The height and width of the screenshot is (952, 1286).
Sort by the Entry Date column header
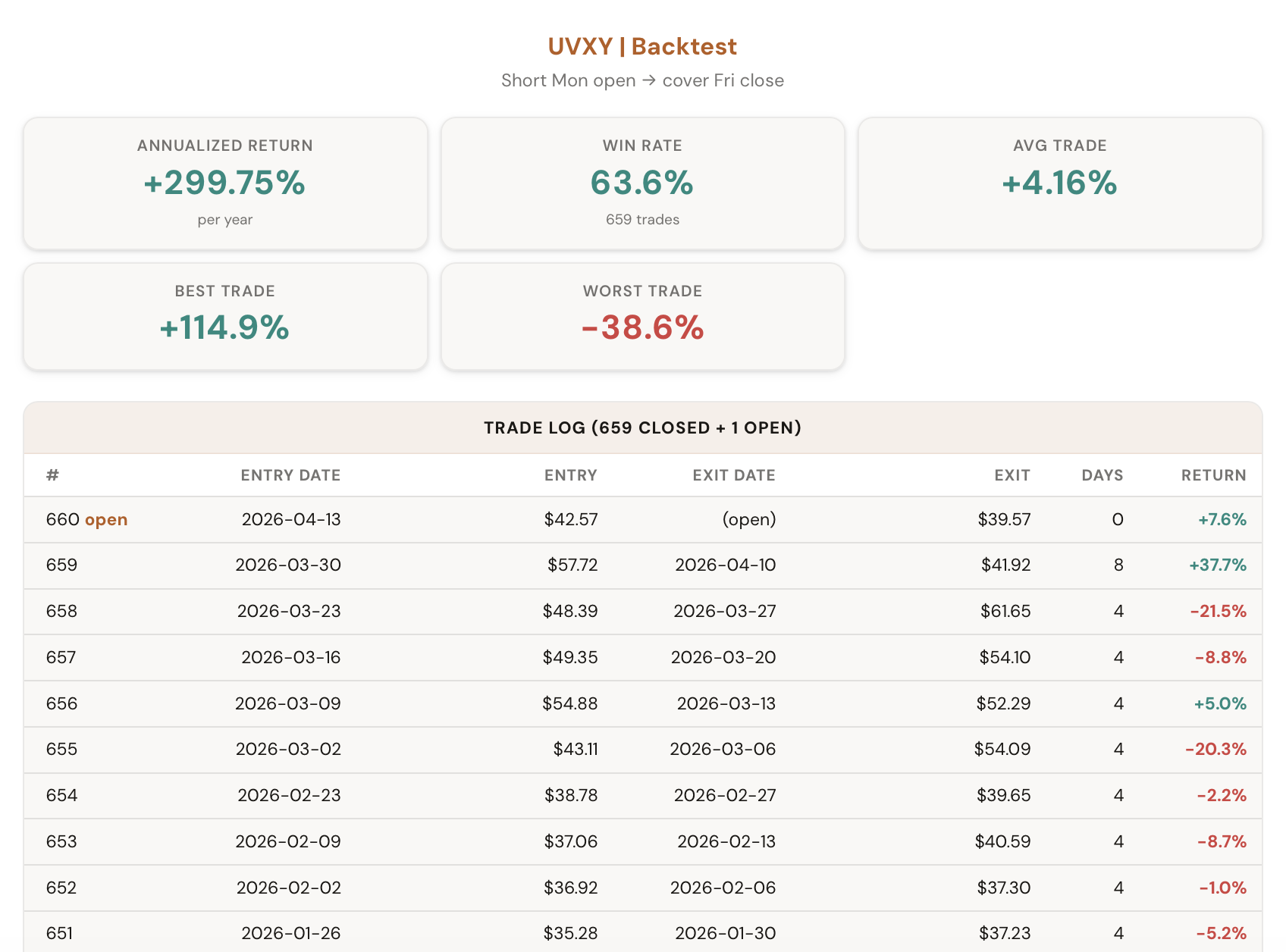coord(290,475)
